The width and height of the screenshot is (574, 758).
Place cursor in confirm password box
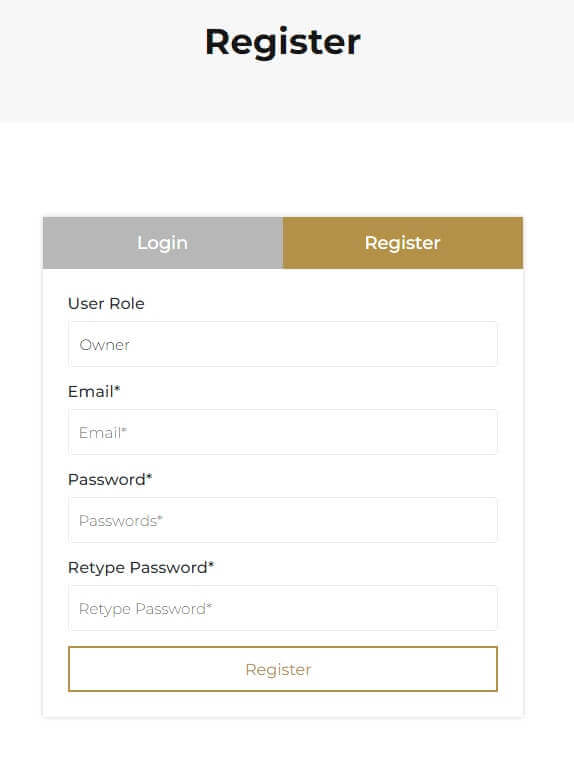pos(283,608)
